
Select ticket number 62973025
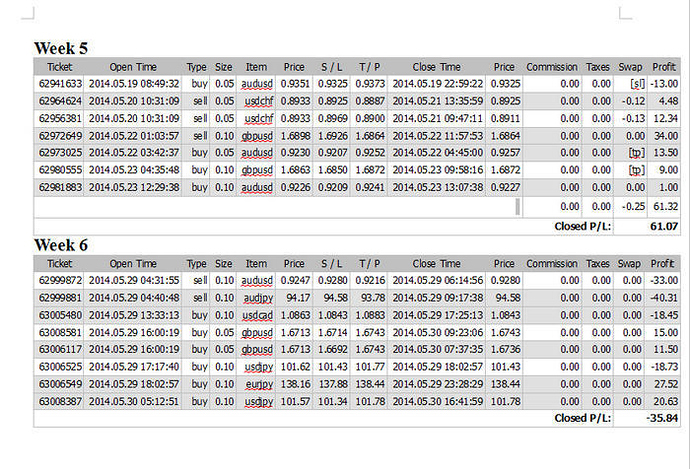click(x=60, y=153)
